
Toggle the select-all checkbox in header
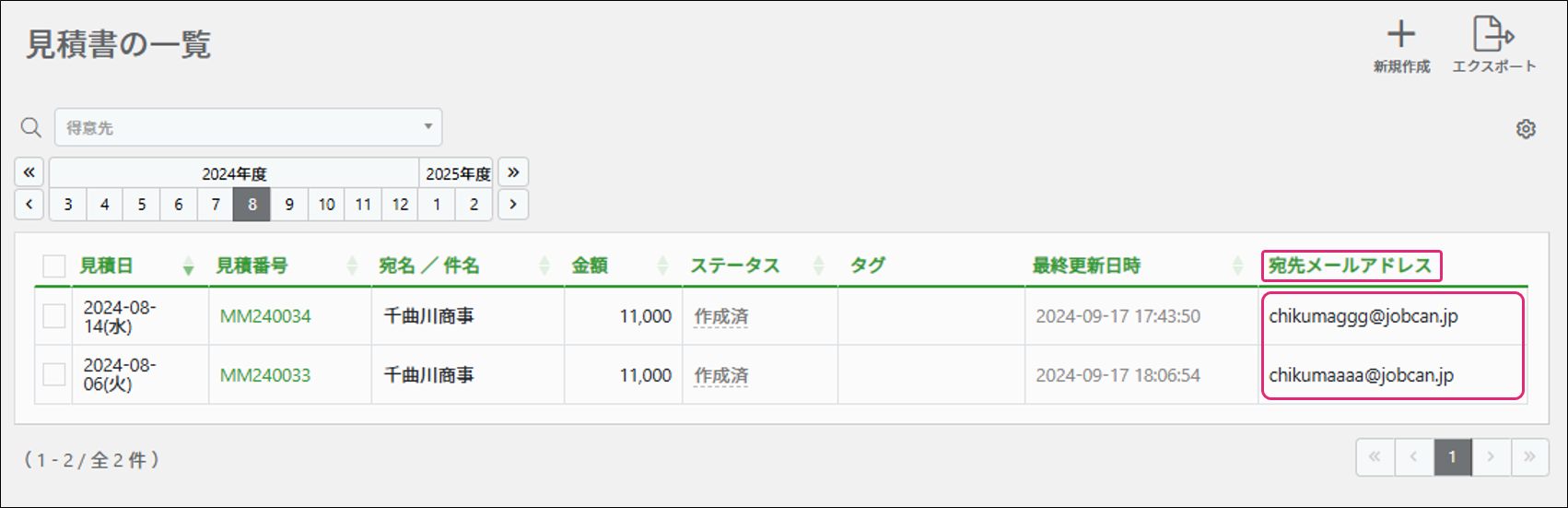[x=54, y=266]
